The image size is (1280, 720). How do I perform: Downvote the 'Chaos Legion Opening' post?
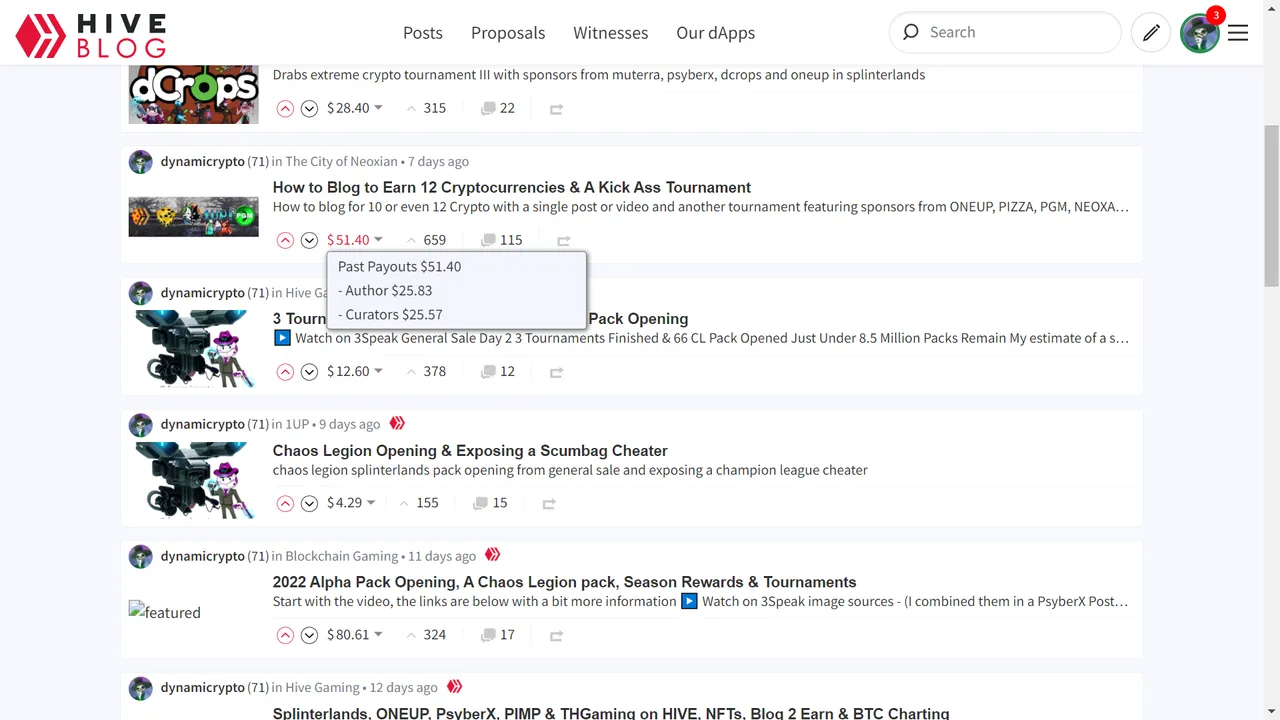[x=309, y=503]
